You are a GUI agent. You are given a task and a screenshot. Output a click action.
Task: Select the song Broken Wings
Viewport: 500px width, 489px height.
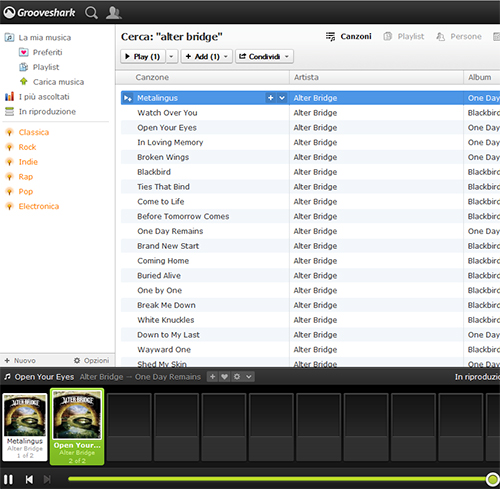coord(163,157)
